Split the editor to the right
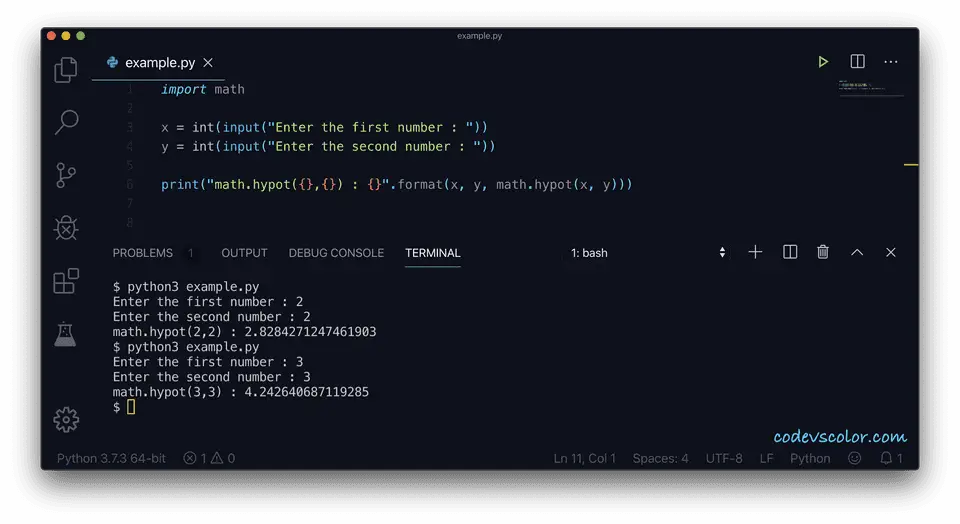This screenshot has width=960, height=524. coord(857,61)
